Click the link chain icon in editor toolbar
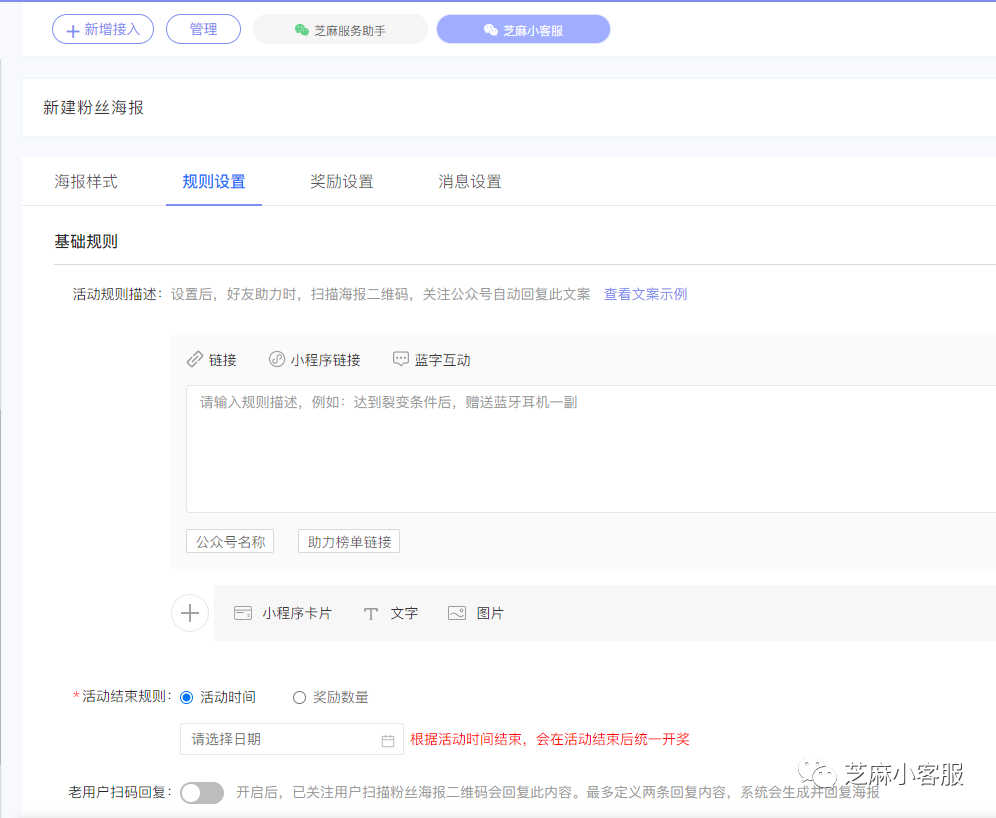Viewport: 996px width, 818px height. pos(195,360)
